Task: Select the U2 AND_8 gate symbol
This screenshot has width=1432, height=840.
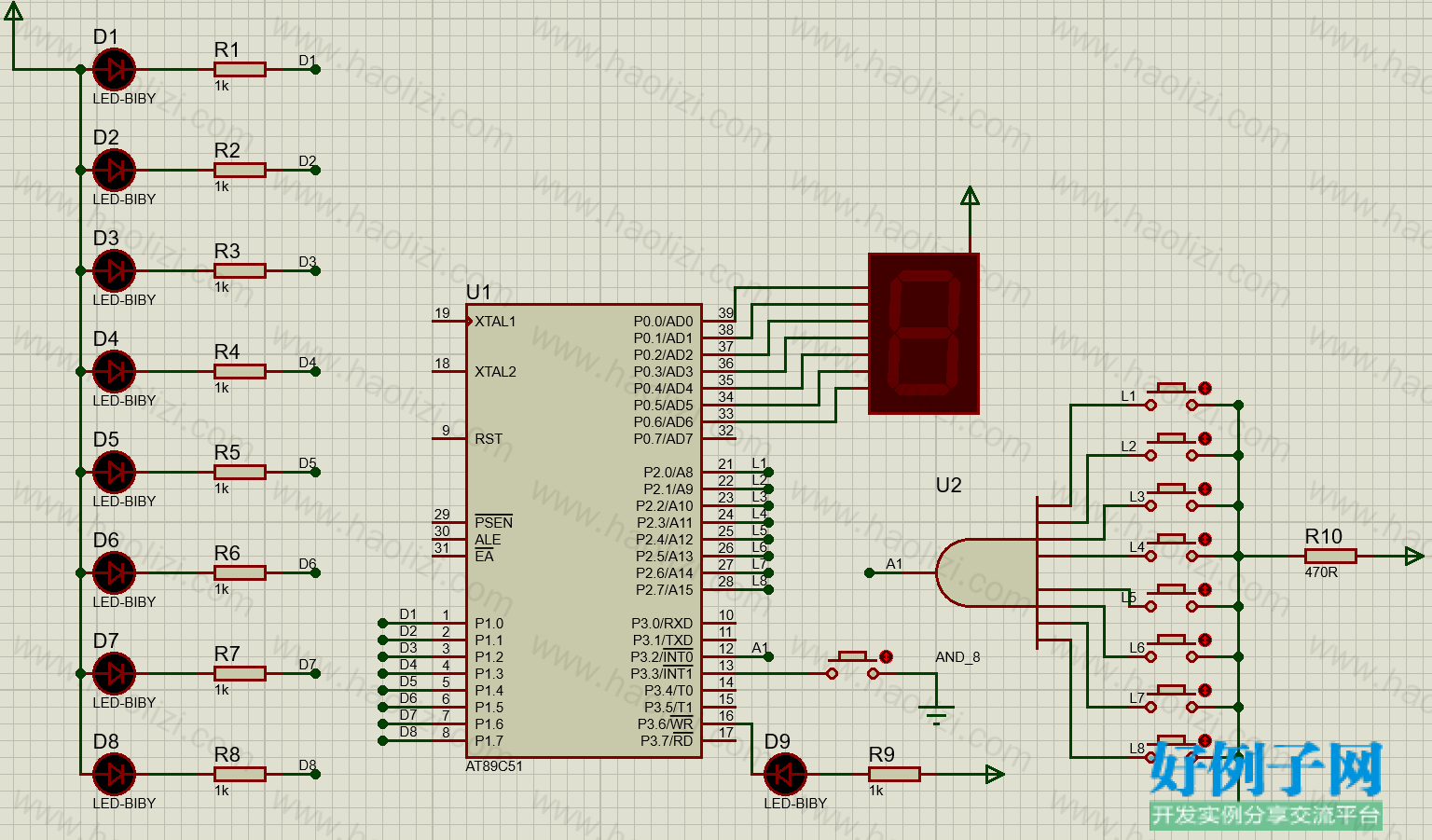Action: (x=986, y=572)
